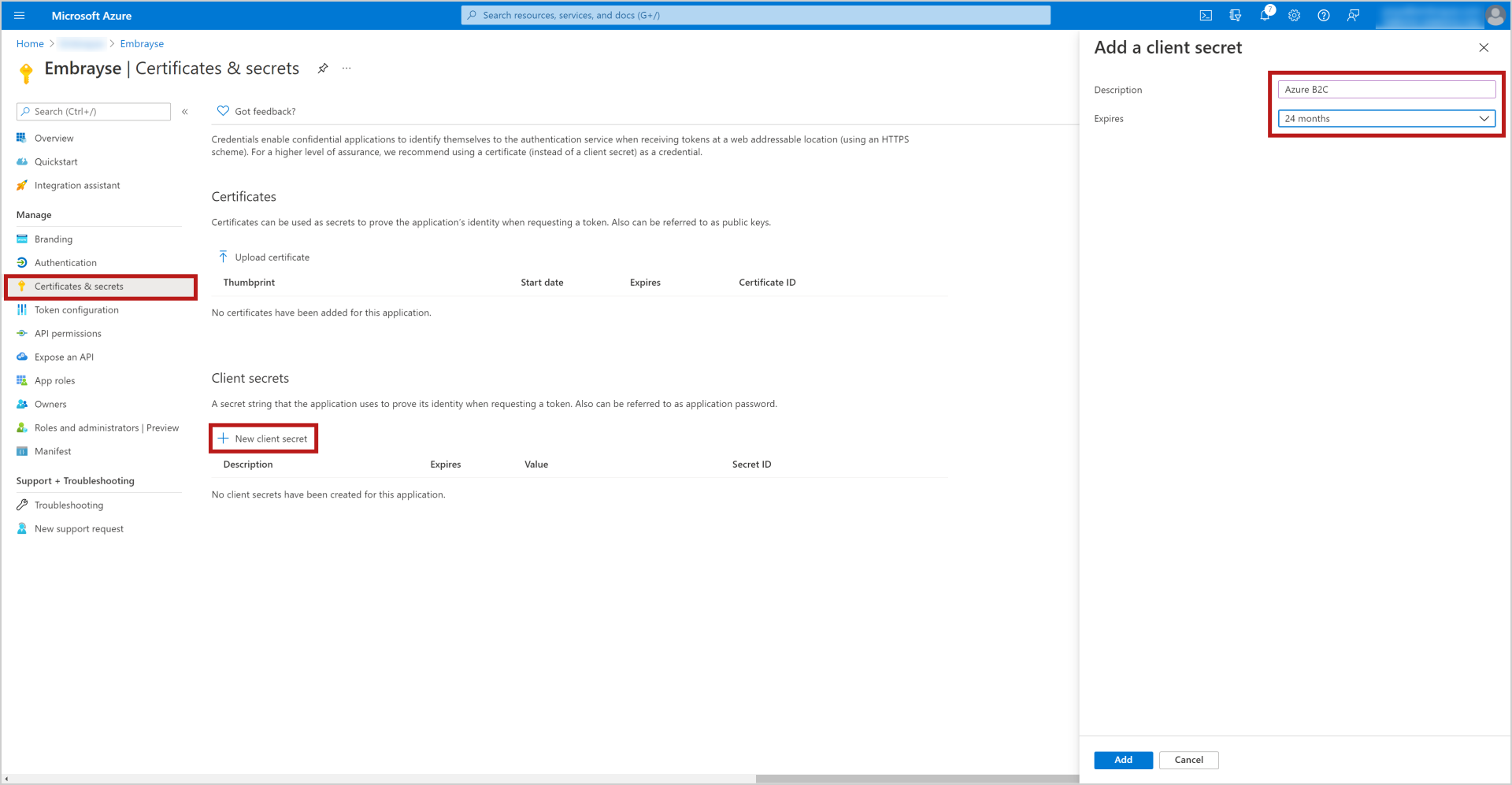Click client secrets Description column header
1512x785 pixels.
point(248,465)
